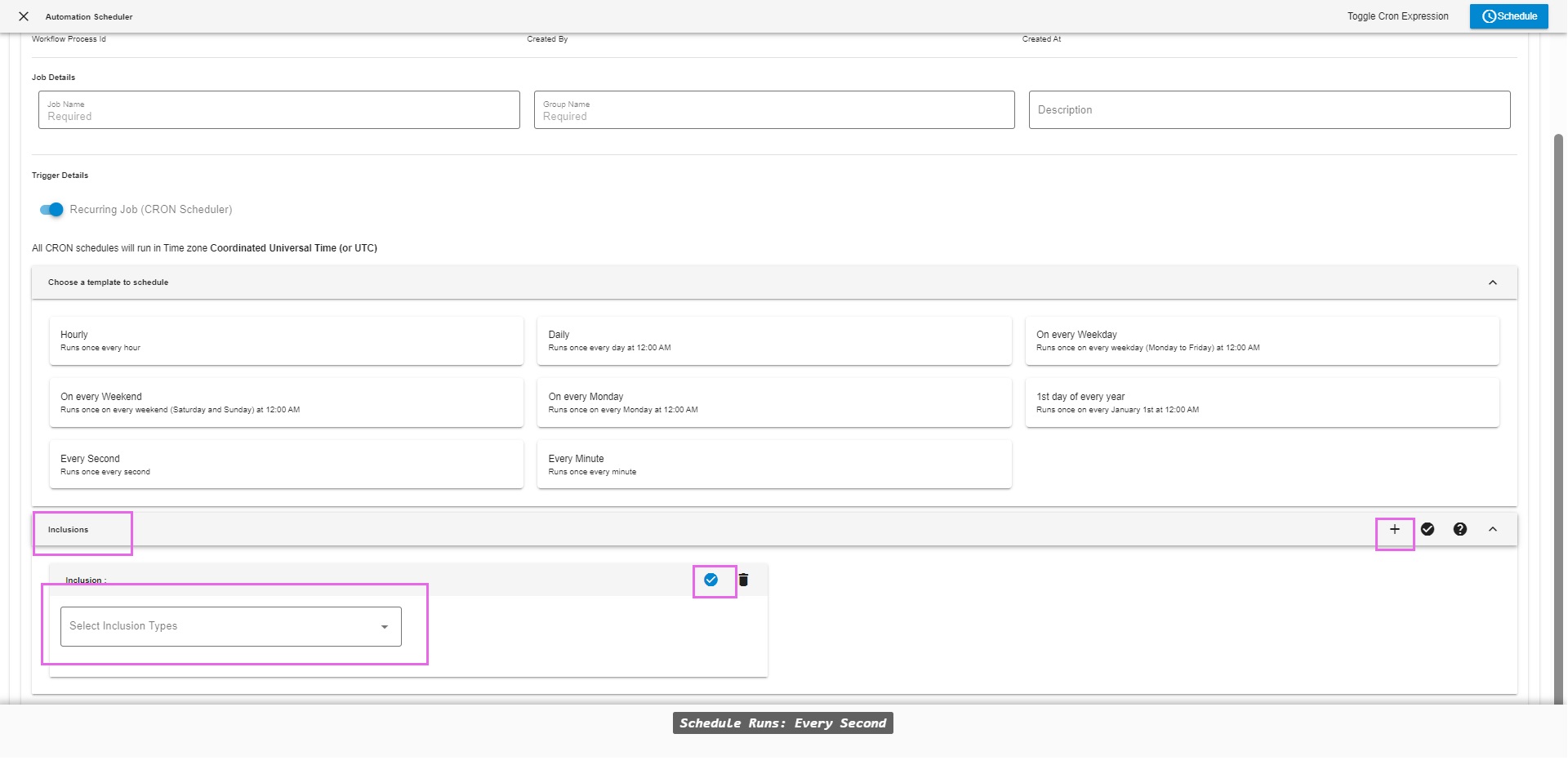
Task: Click the Workflow Process Id label
Action: 69,39
